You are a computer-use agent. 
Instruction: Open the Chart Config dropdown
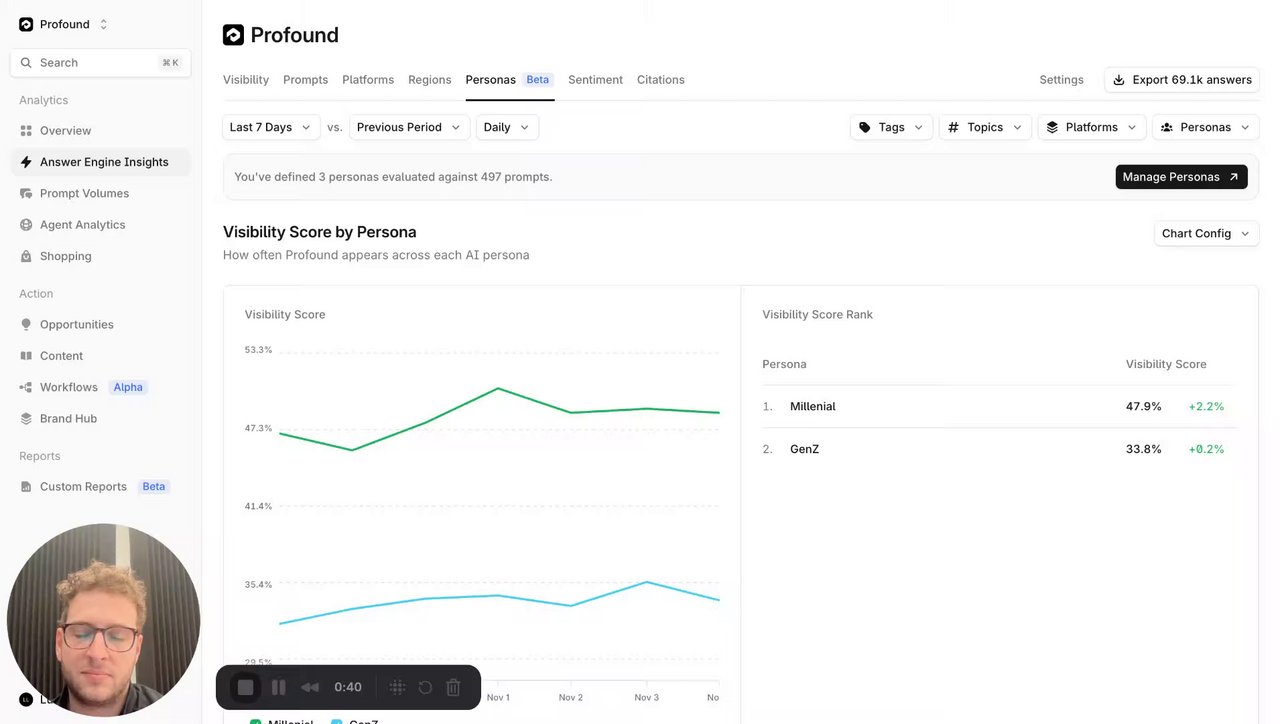pyautogui.click(x=1206, y=233)
